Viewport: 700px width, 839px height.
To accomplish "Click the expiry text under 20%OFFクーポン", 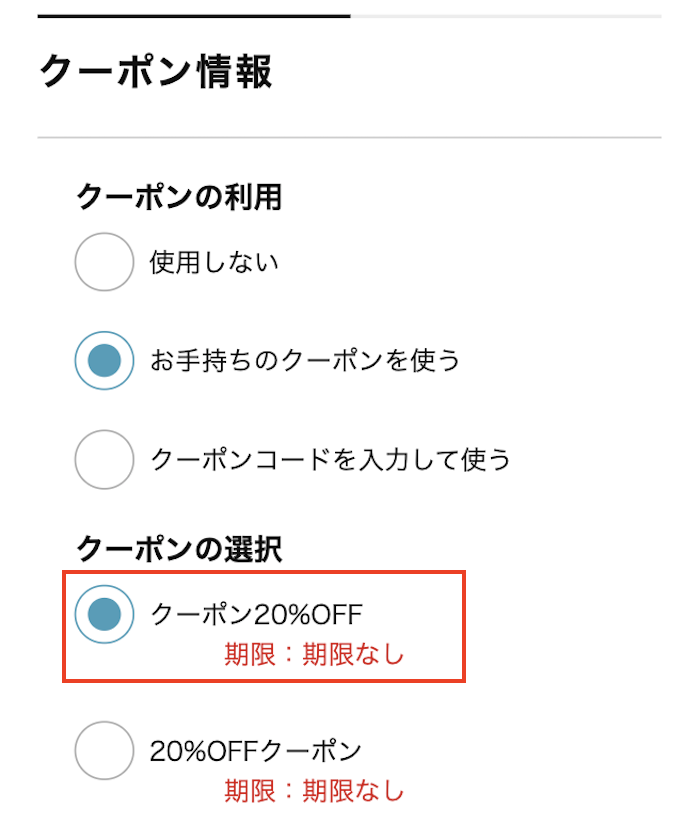I will 314,792.
